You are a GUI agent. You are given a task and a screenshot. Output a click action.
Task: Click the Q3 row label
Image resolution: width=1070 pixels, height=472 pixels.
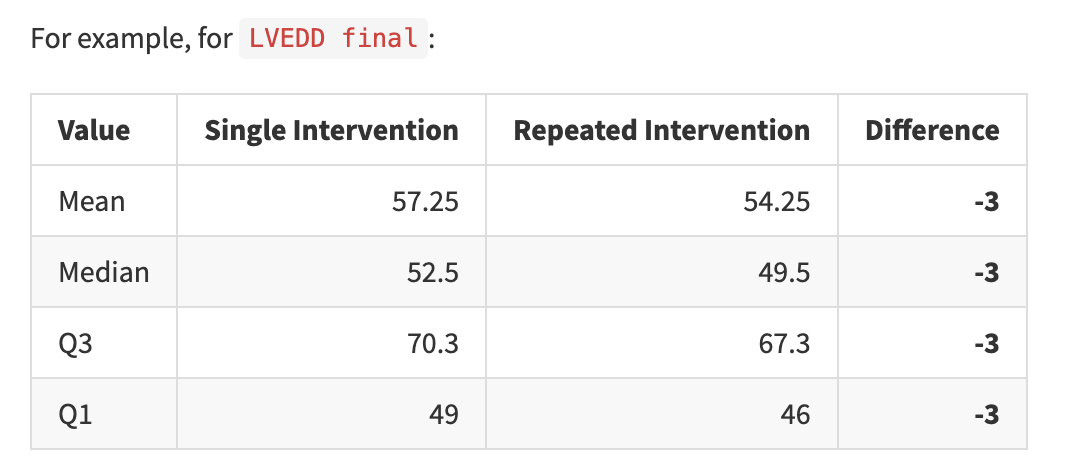tap(75, 343)
